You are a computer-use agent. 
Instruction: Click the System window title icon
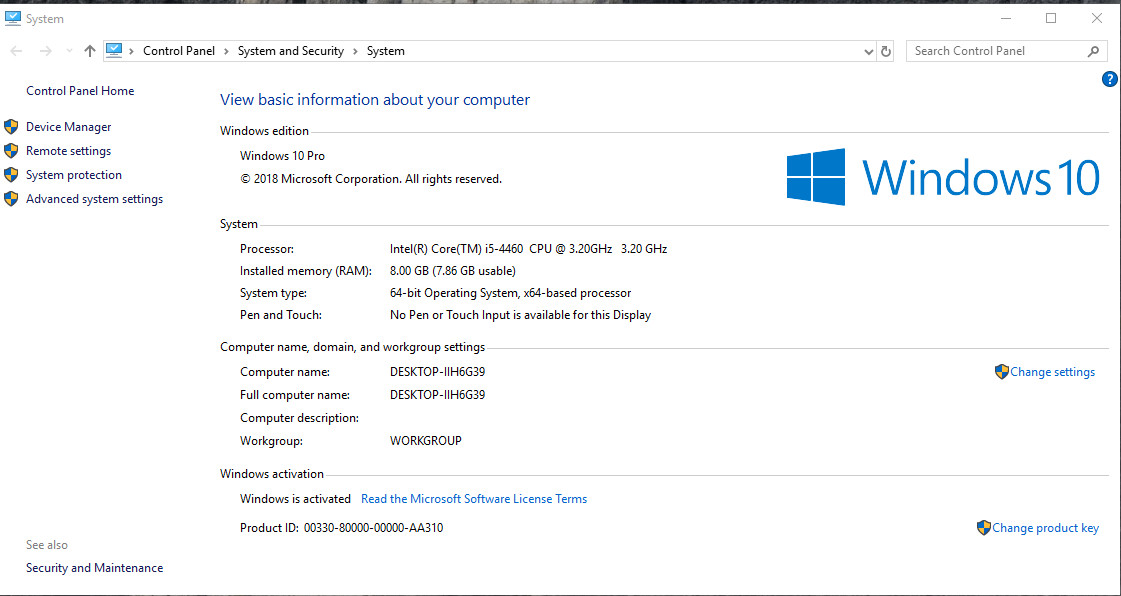point(12,19)
